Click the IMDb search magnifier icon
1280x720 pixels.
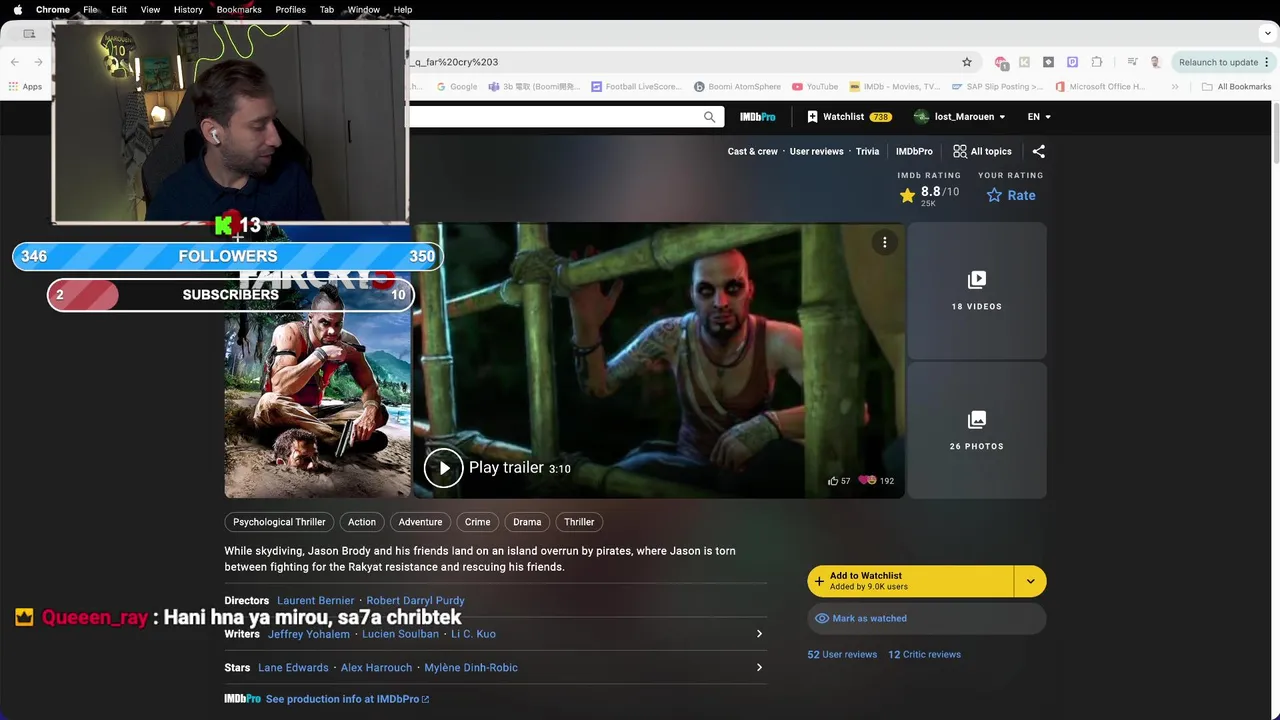click(x=709, y=117)
